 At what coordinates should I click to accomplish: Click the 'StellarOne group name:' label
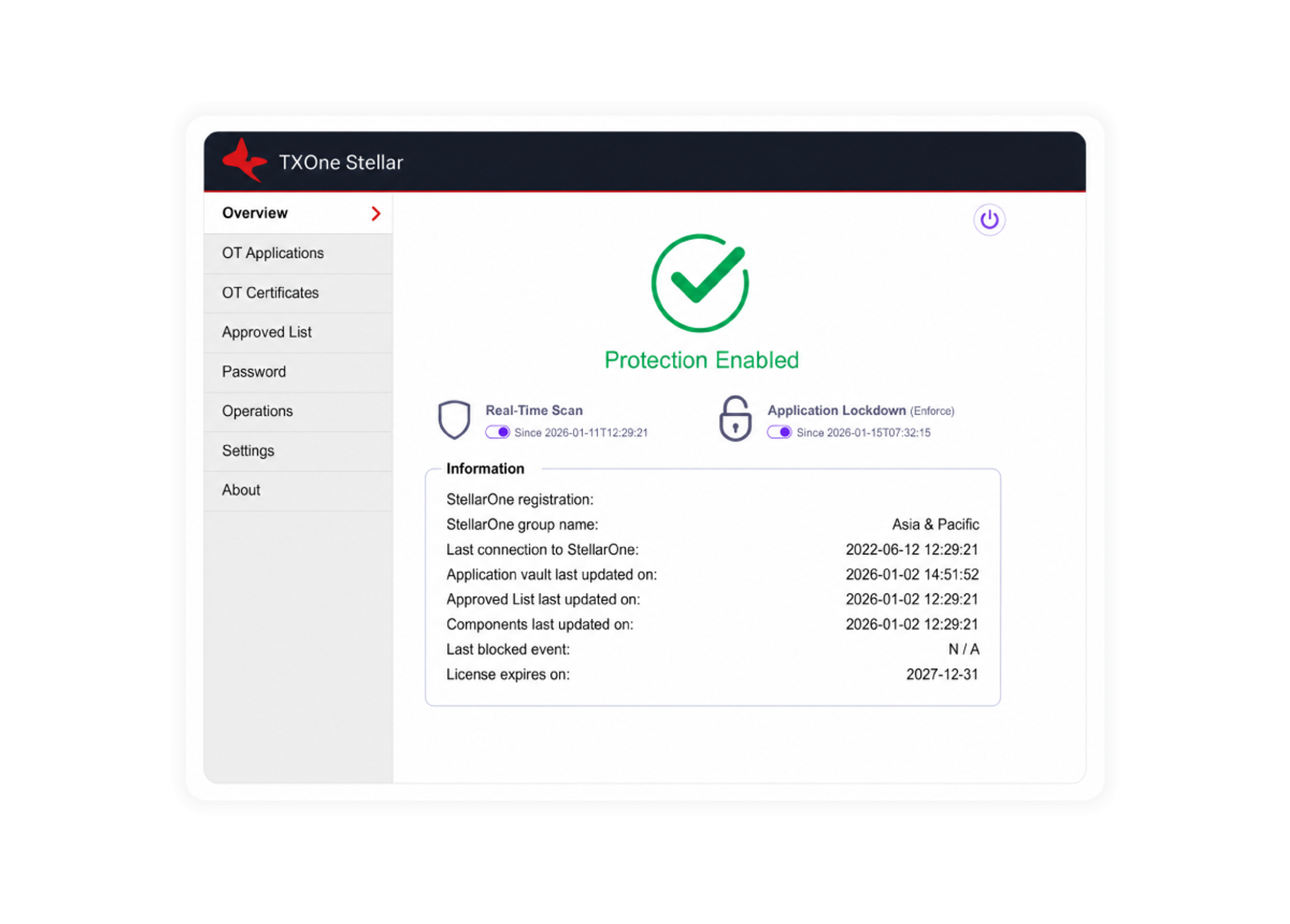tap(522, 524)
